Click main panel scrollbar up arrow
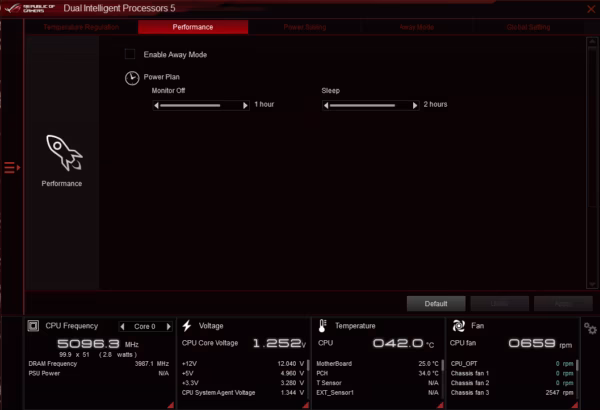600x410 pixels. click(x=592, y=41)
